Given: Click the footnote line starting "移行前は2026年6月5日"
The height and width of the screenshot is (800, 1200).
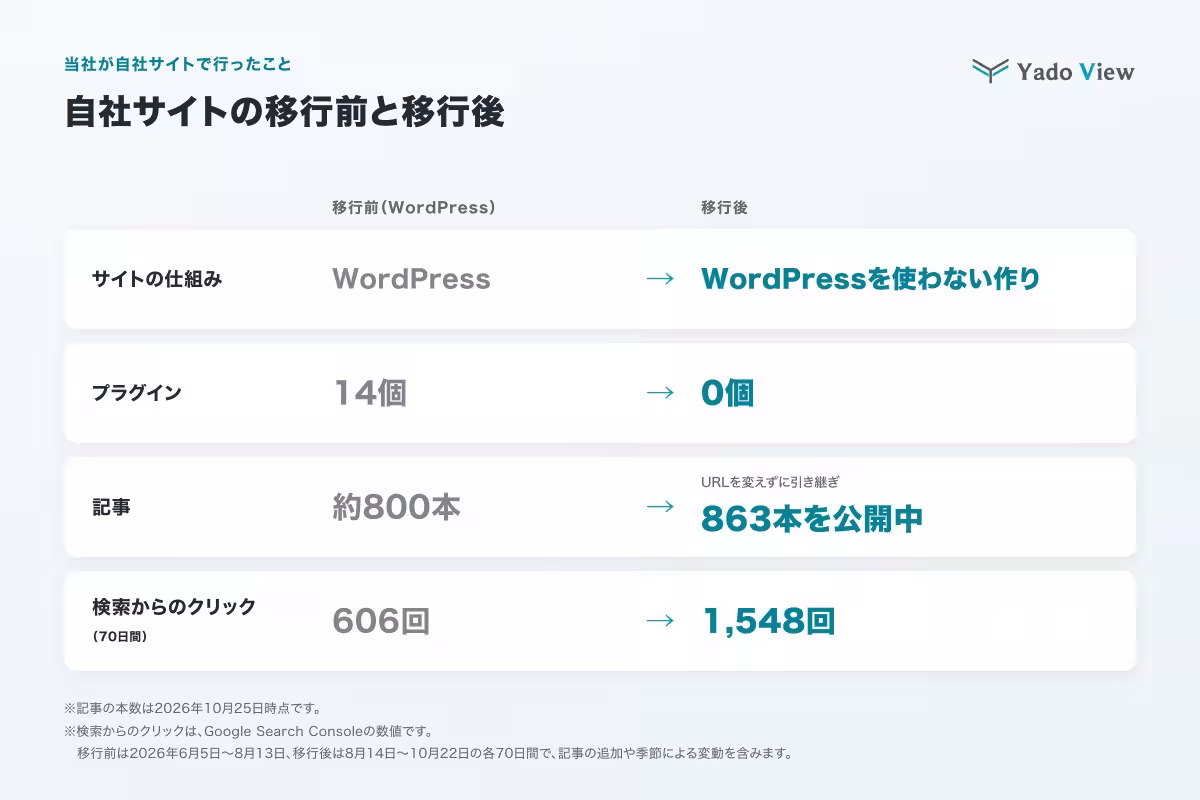Looking at the screenshot, I should coord(435,753).
